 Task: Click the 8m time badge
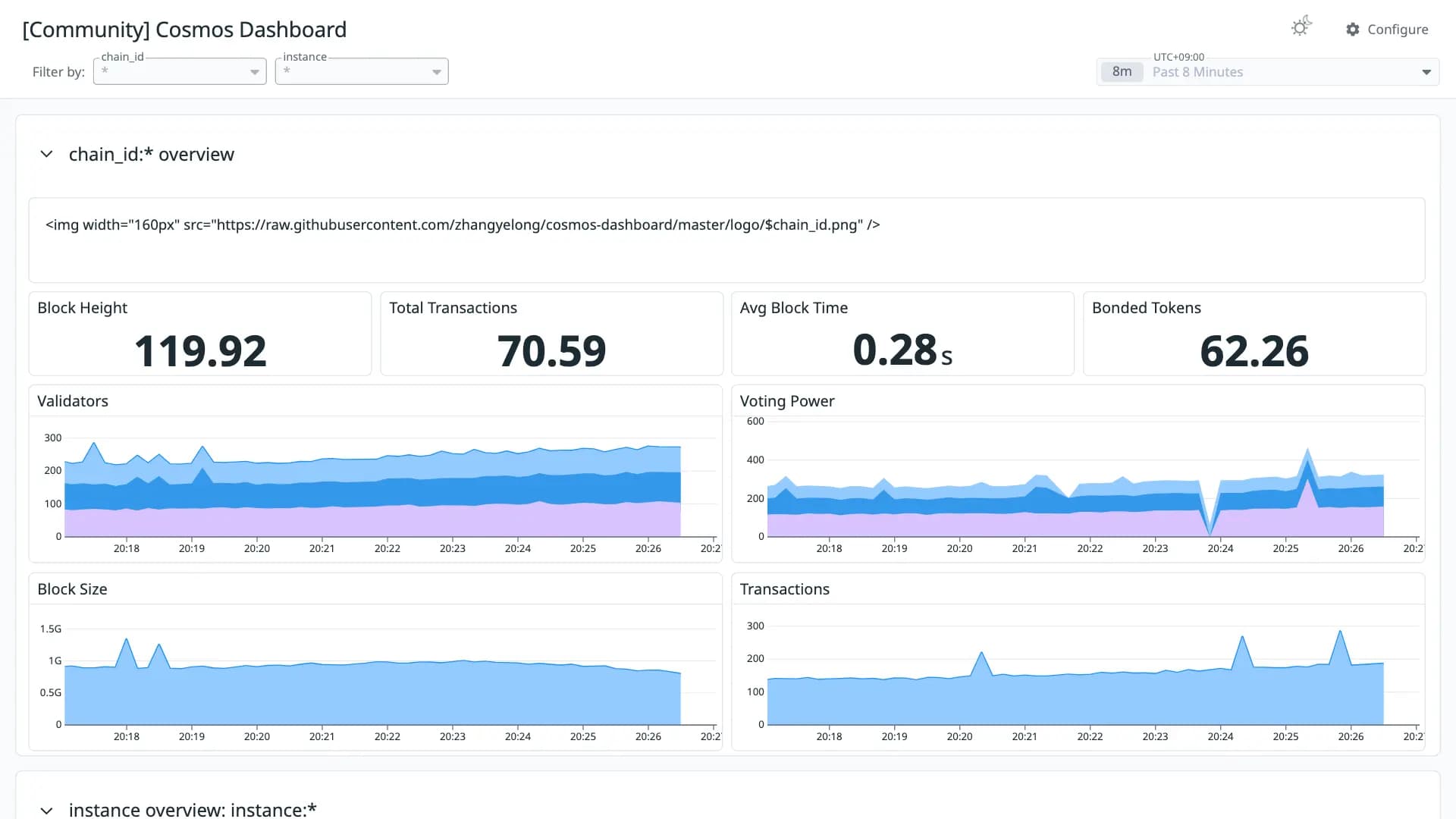[1122, 72]
